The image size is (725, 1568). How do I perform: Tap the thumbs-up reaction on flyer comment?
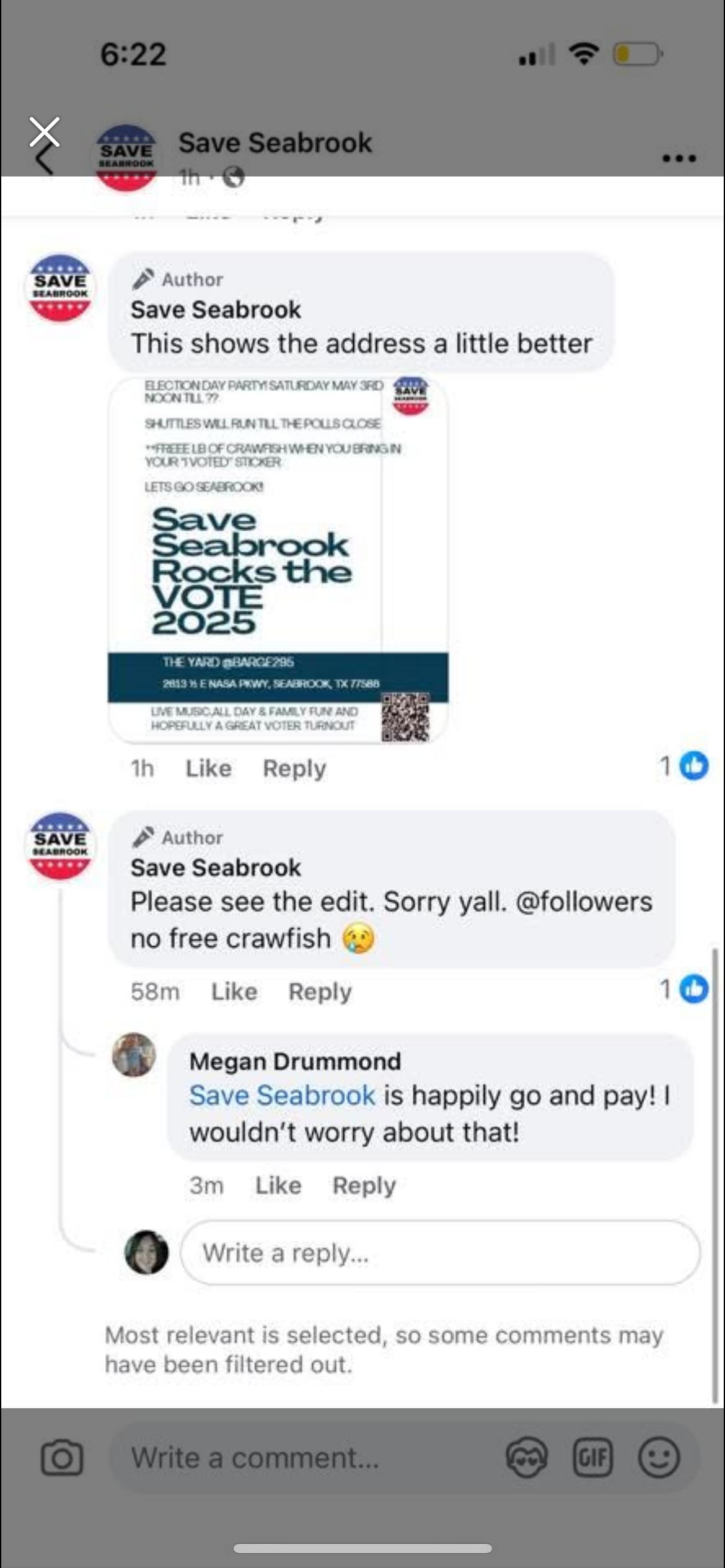pyautogui.click(x=694, y=767)
